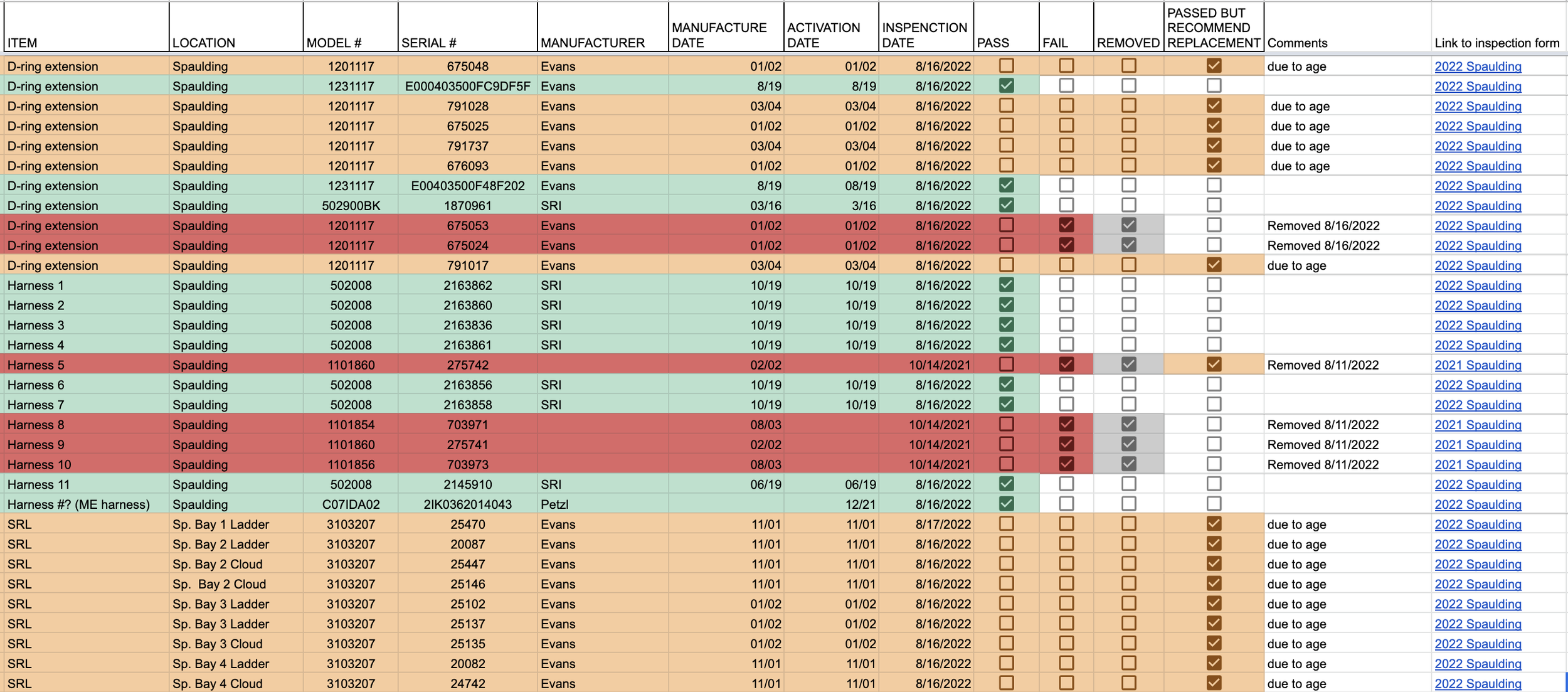Select the Link to inspection form header
The image size is (1568, 692).
coord(1498,27)
